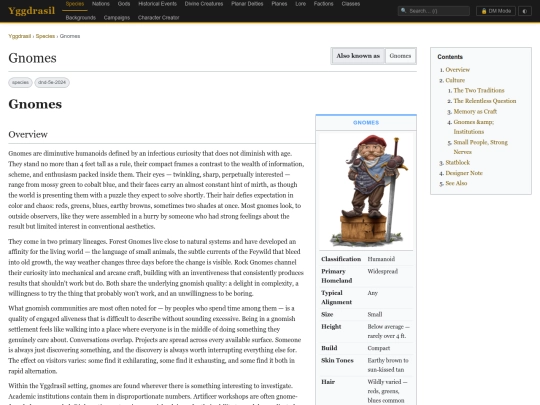This screenshot has height=405, width=540.
Task: Open the Species nav tab
Action: (x=75, y=4)
